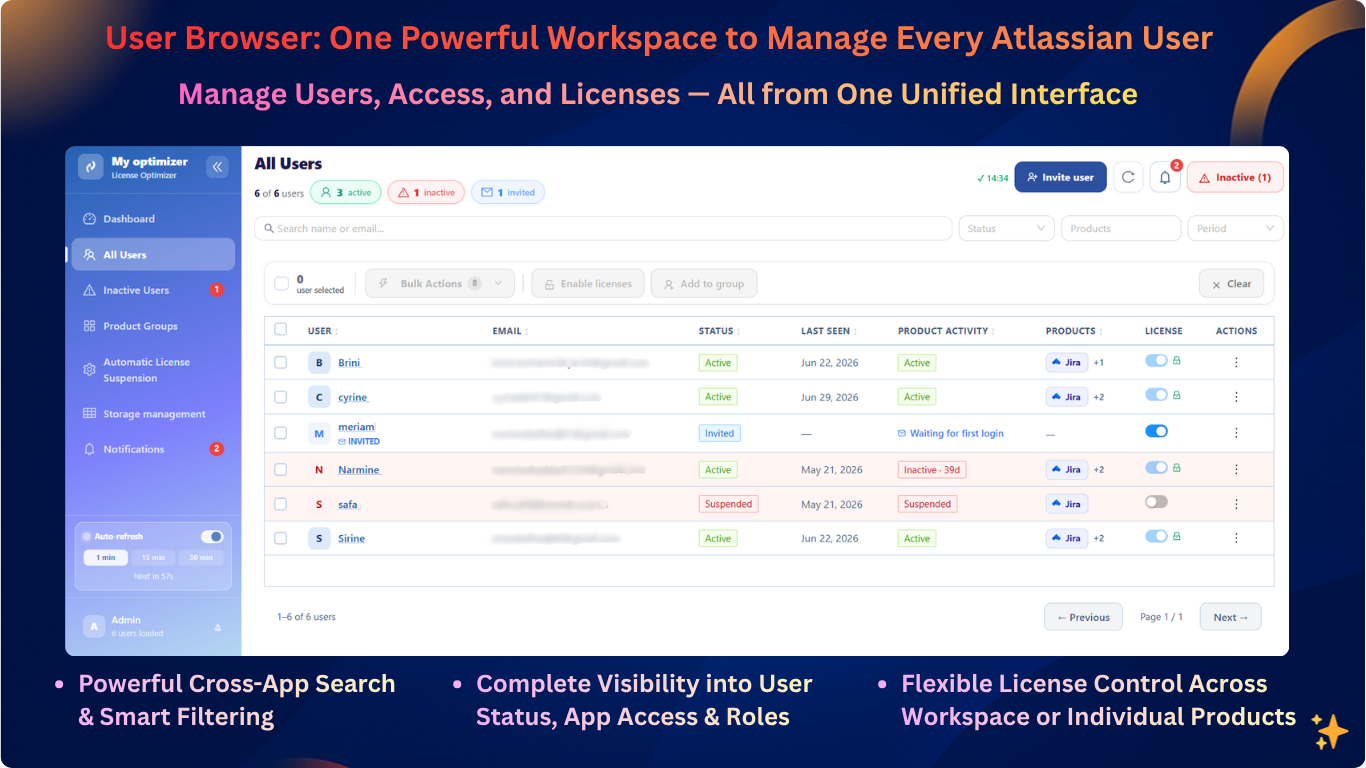Collapse the sidebar with double-chevron icon
Screen dimensions: 1366x768
[x=217, y=167]
